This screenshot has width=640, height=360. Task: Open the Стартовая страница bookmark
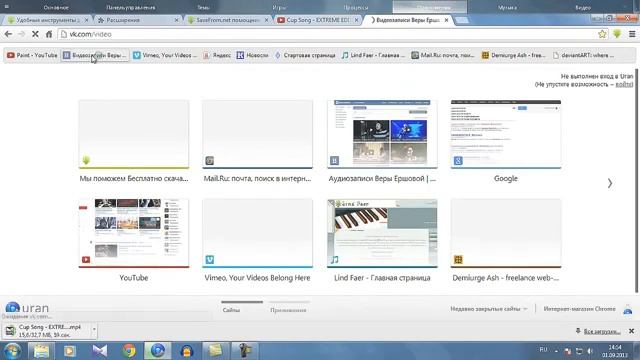305,55
